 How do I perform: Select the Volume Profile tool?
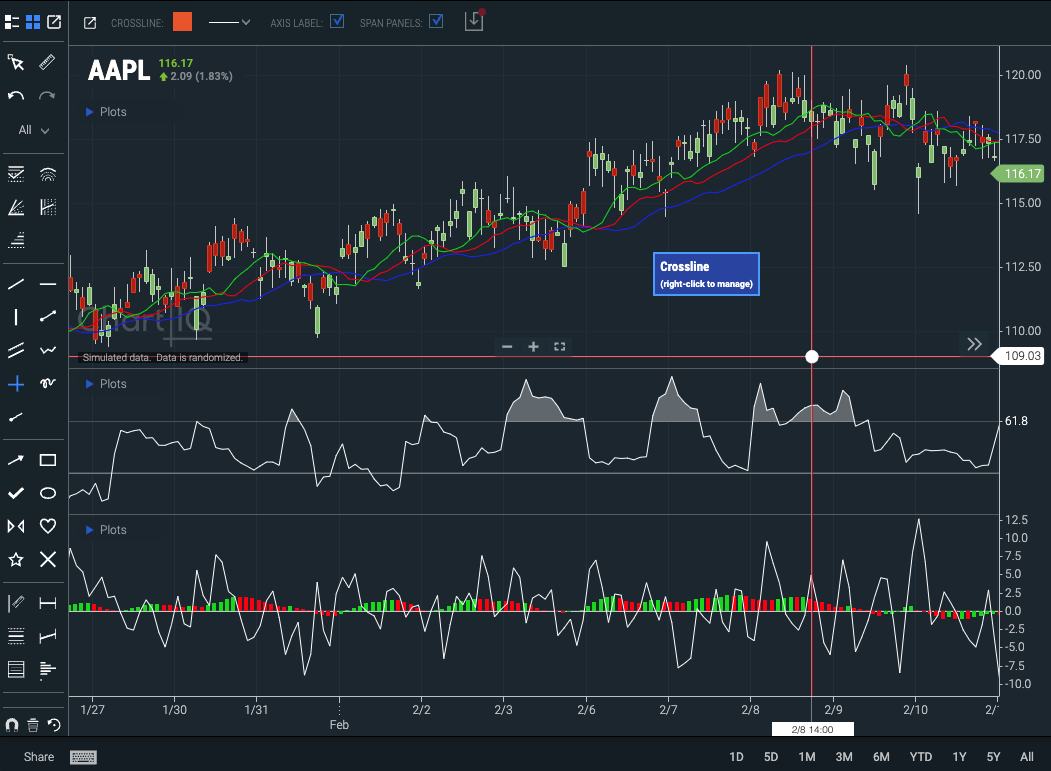pyautogui.click(x=48, y=669)
